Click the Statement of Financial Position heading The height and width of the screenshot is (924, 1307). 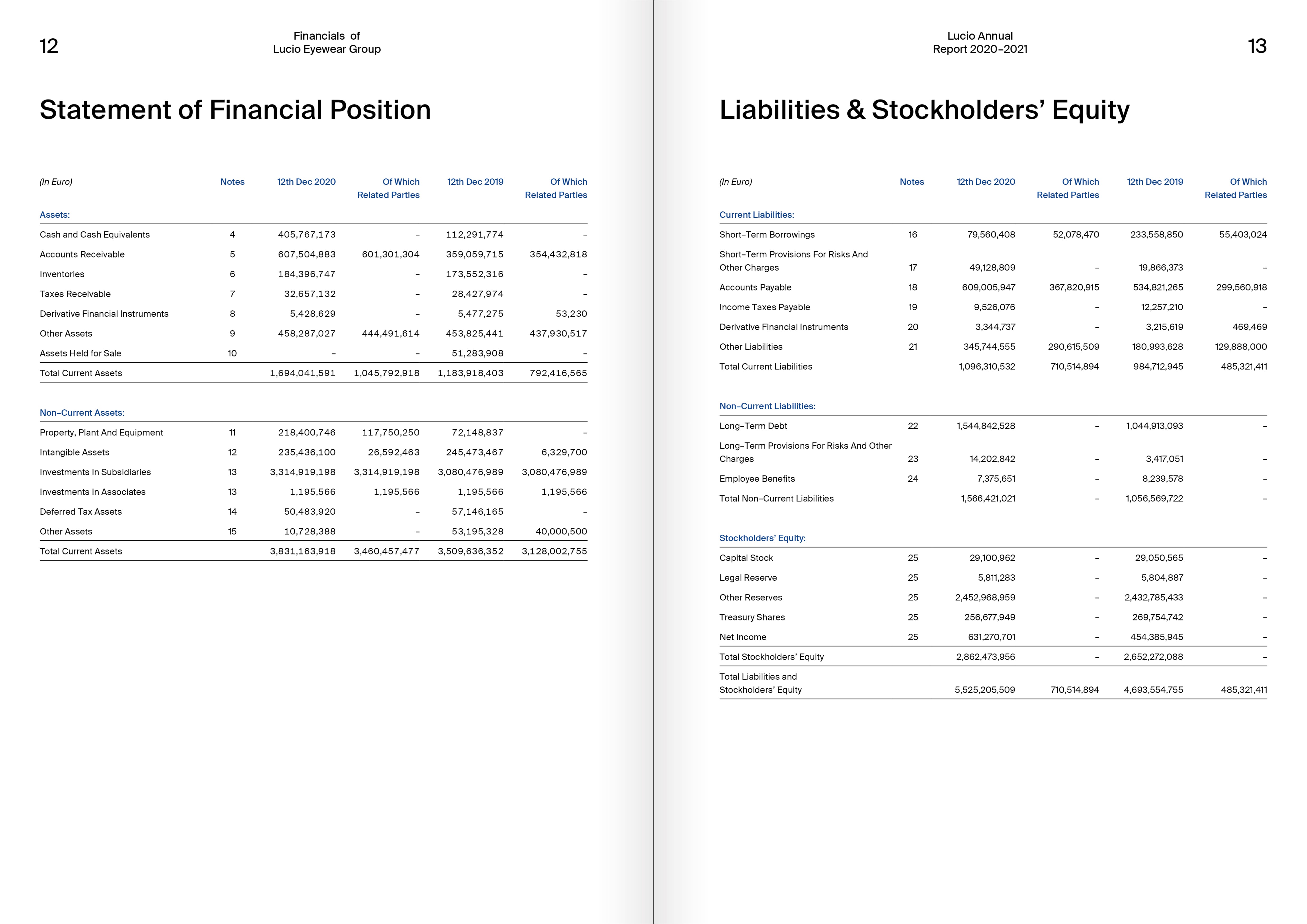[235, 110]
